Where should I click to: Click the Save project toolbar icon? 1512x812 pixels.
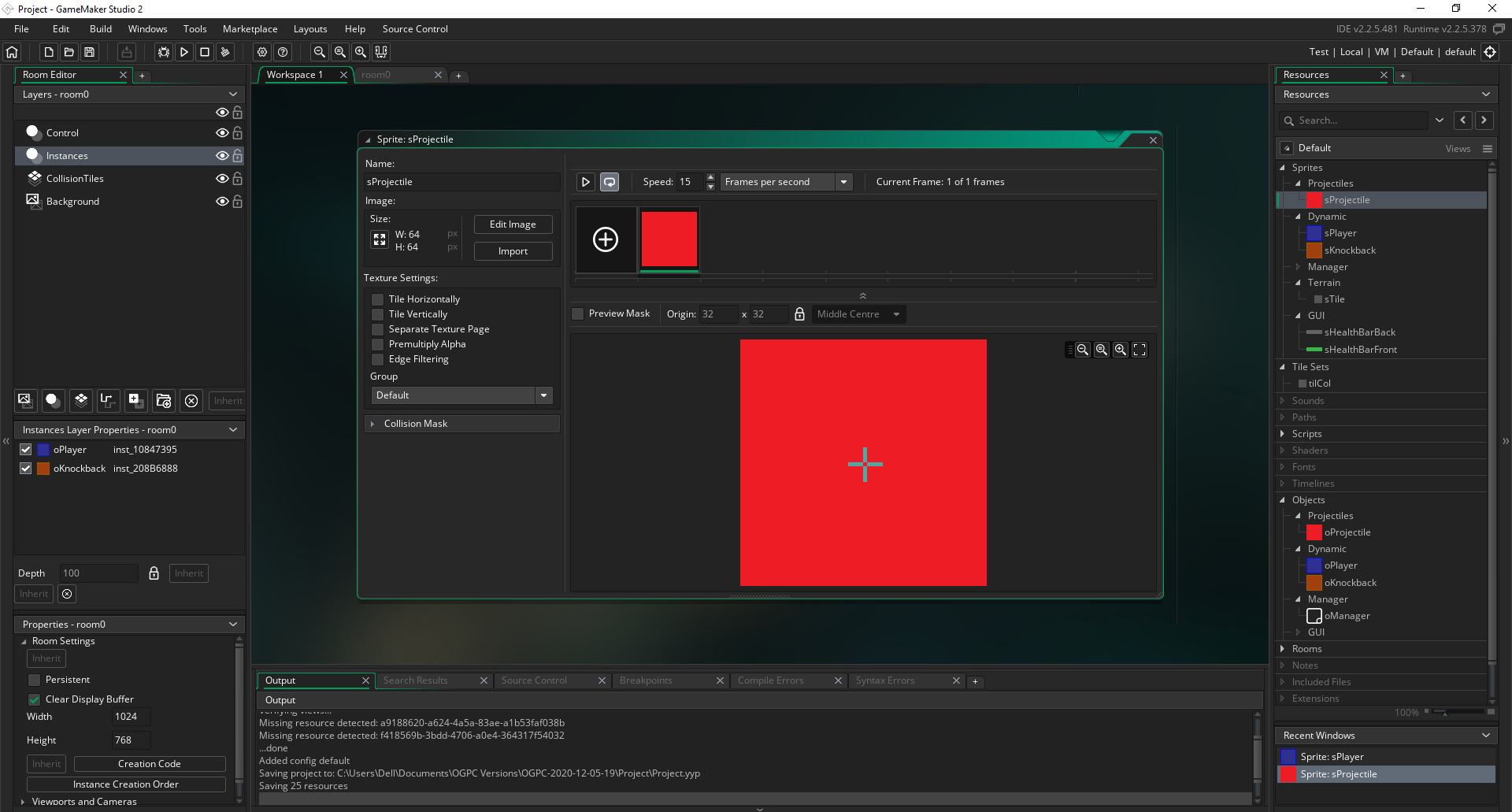click(90, 52)
